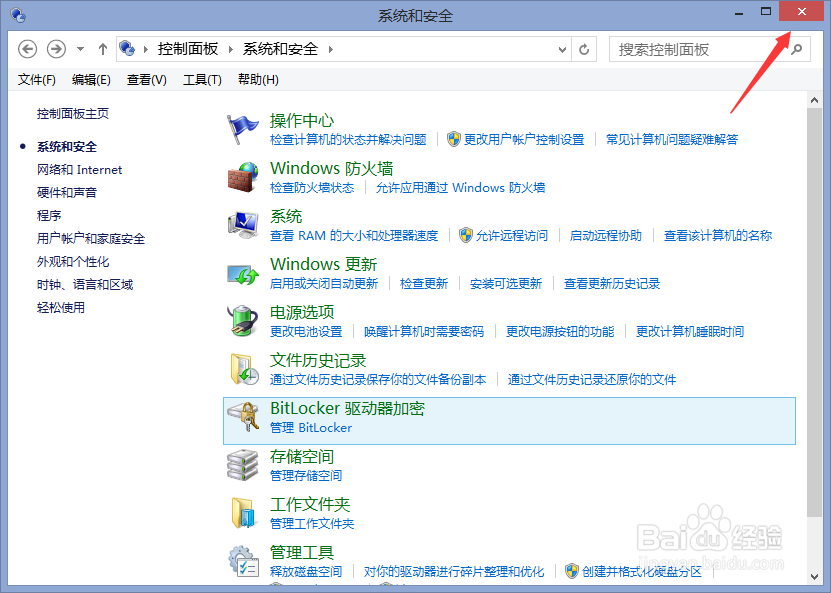Refresh the control panel view

click(x=584, y=50)
